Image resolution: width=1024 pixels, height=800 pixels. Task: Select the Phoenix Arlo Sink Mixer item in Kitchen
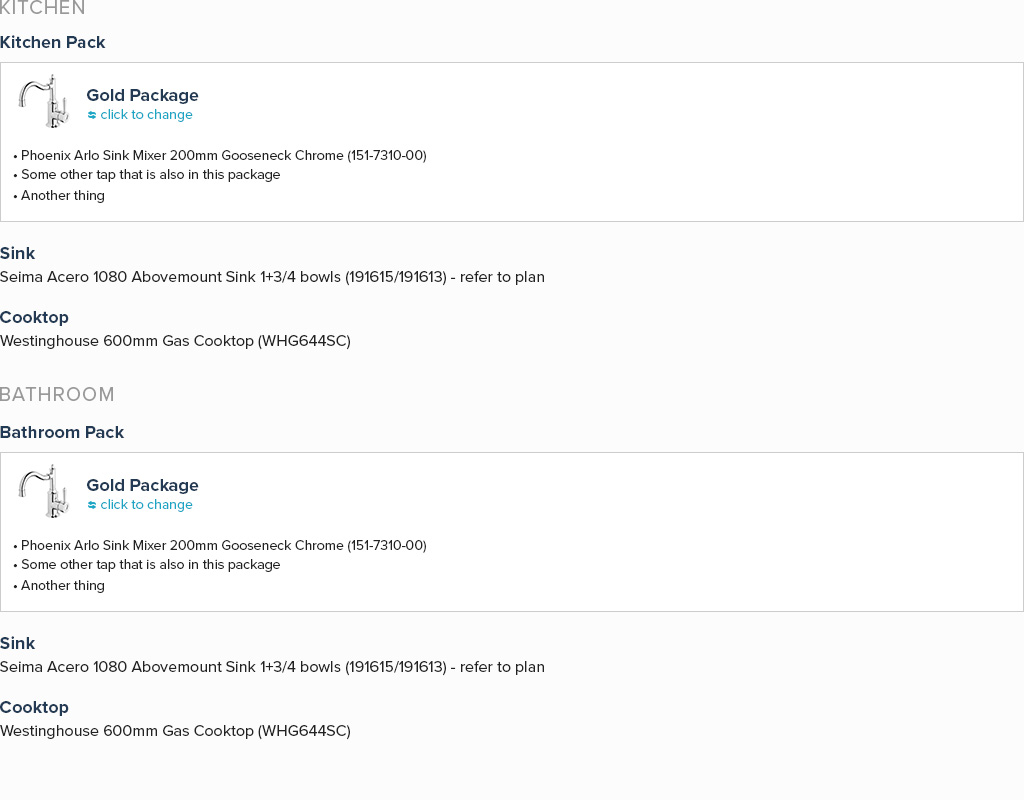tap(223, 156)
